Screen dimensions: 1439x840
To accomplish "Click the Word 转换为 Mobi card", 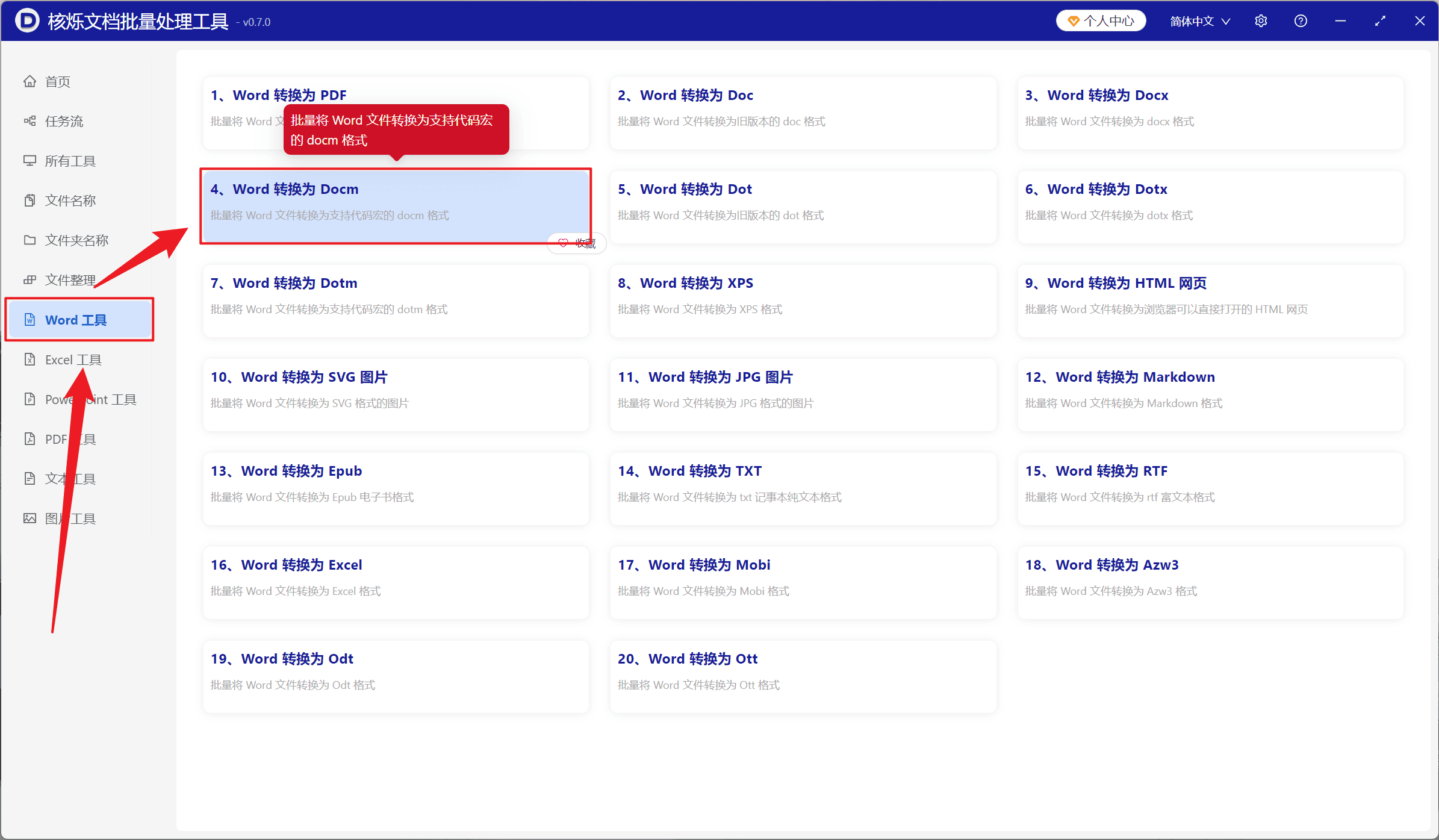I will pyautogui.click(x=803, y=582).
